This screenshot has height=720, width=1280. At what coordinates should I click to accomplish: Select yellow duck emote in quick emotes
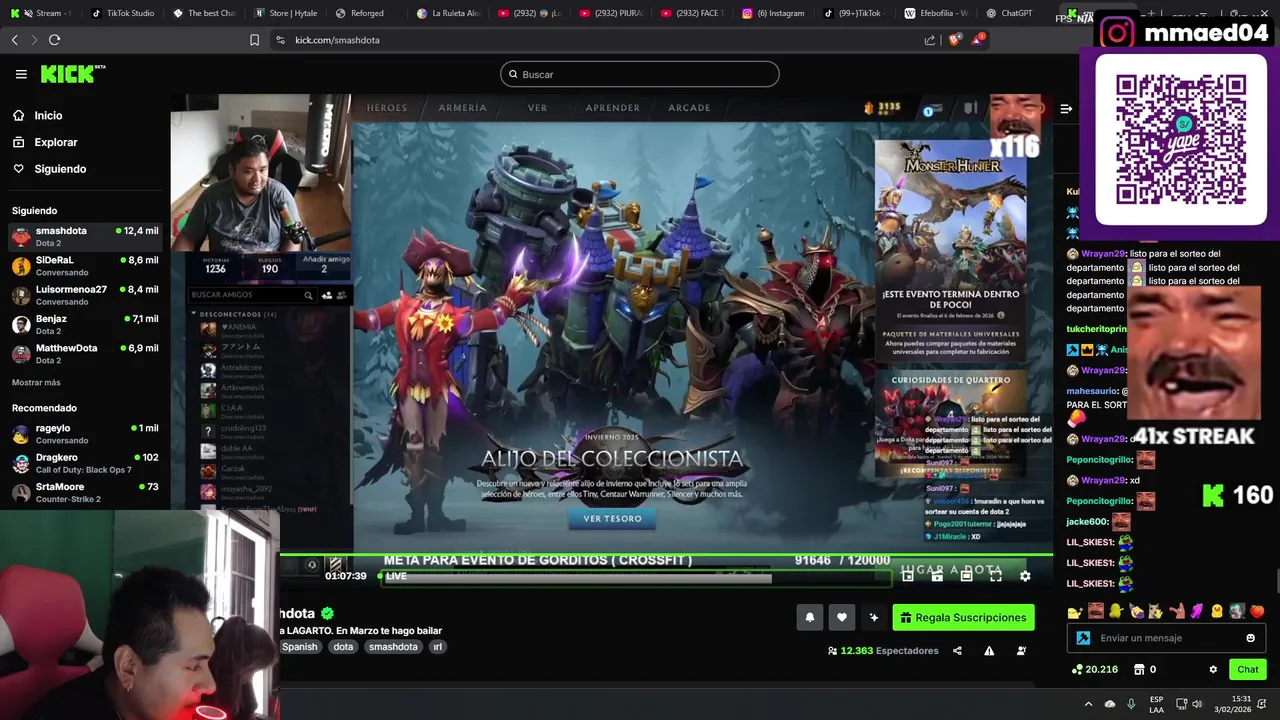[x=1217, y=612]
